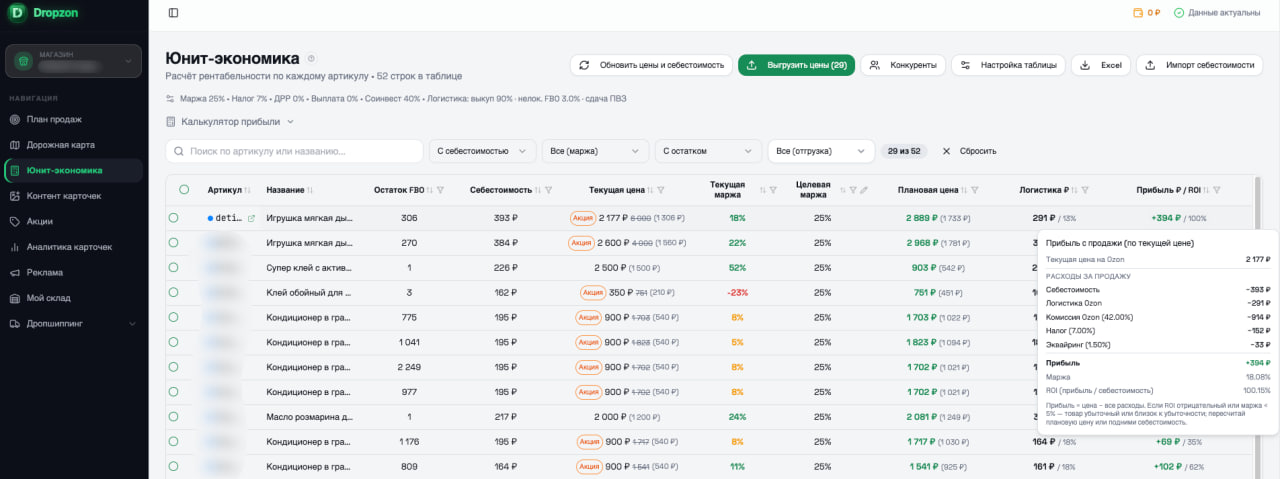Screen dimensions: 1280x479
Task: Toggle the select-all header checkbox
Action: point(184,189)
